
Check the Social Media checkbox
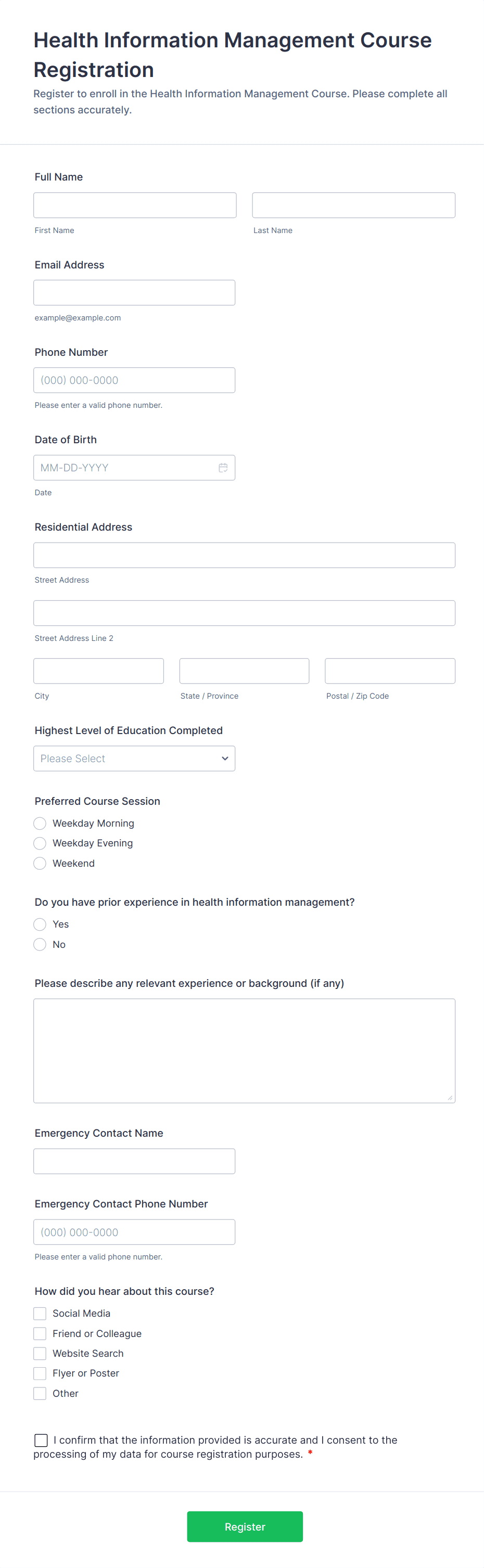click(40, 1314)
